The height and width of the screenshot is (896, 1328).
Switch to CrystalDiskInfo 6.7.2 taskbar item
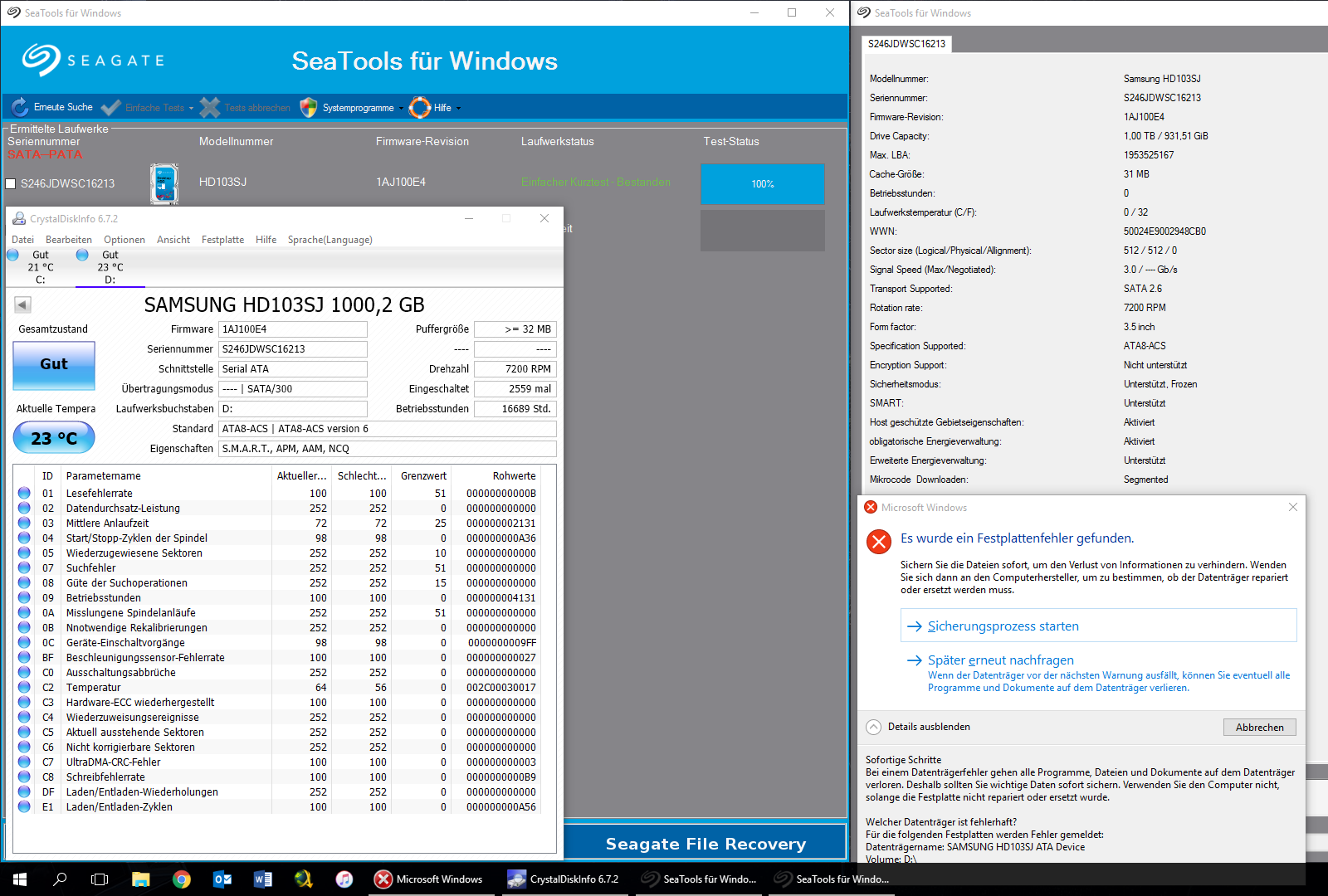pyautogui.click(x=564, y=879)
